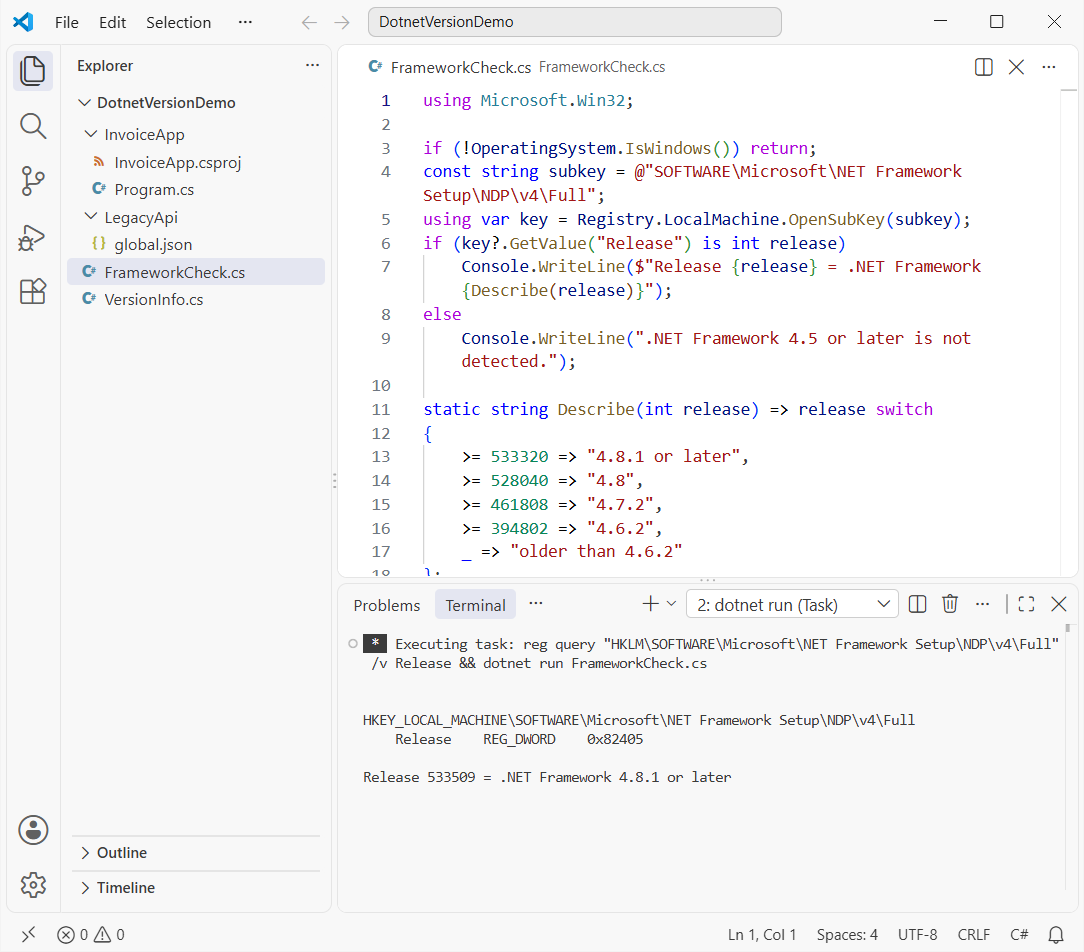The width and height of the screenshot is (1084, 952).
Task: Open the new terminal launch profile dropdown
Action: (671, 604)
